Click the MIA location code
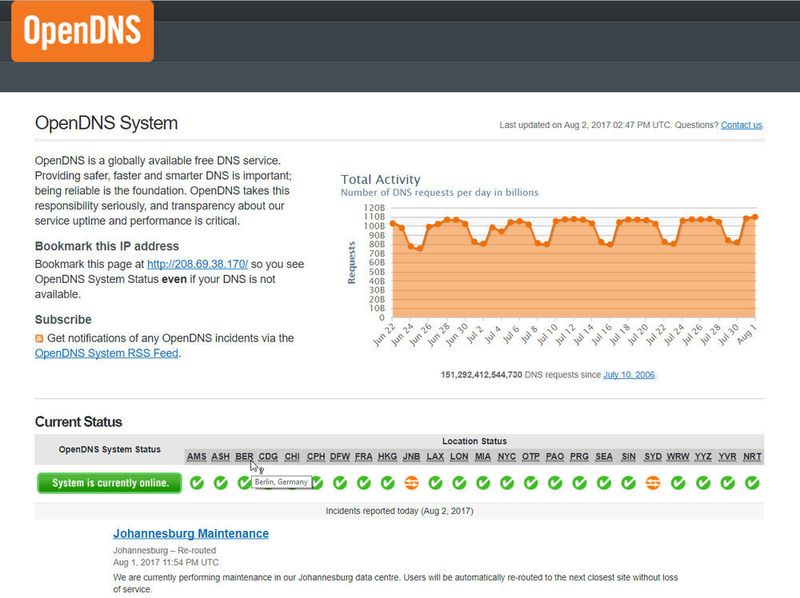Image resolution: width=800 pixels, height=598 pixels. (483, 457)
